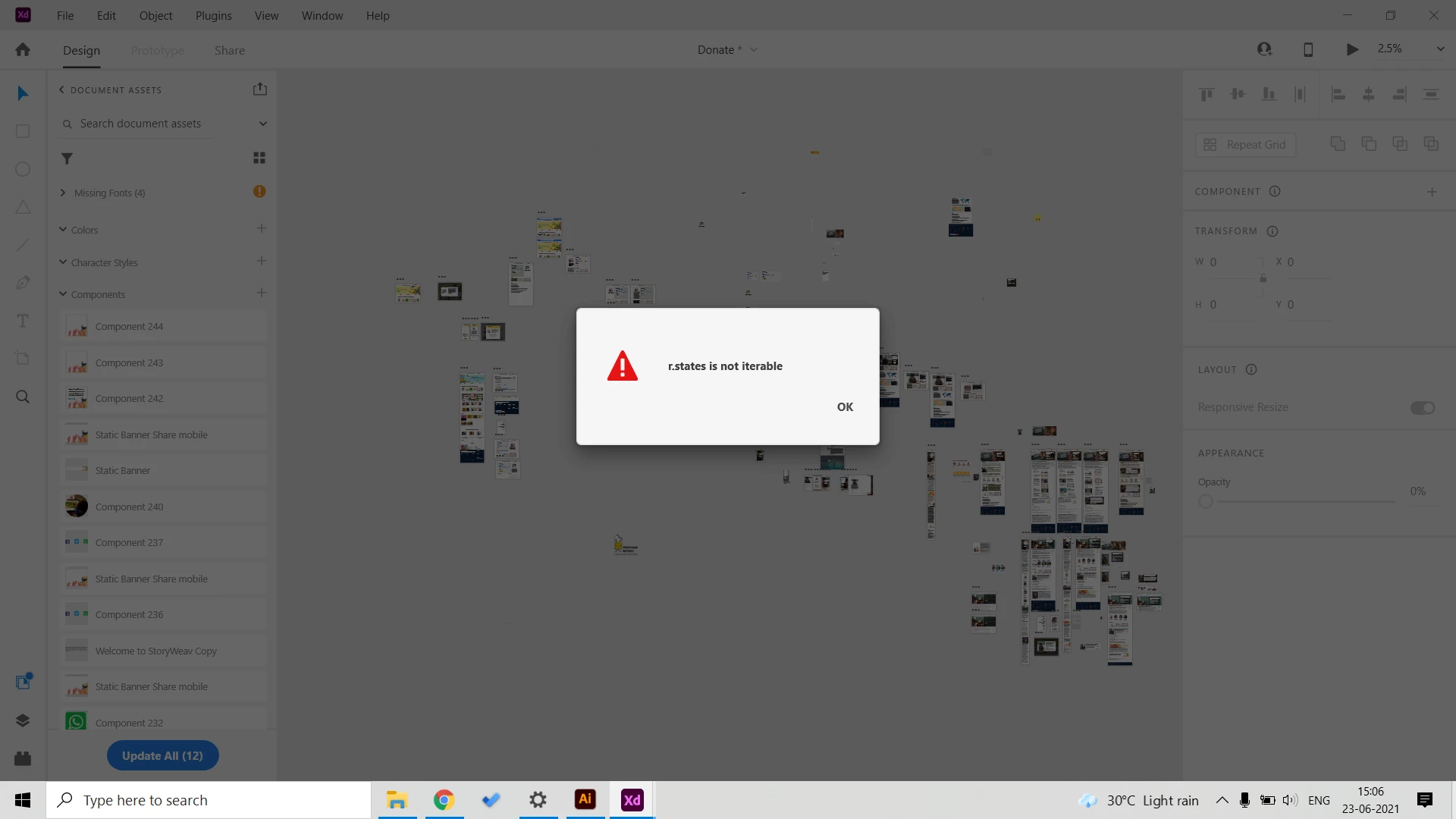Switch to the Share tab
The height and width of the screenshot is (819, 1456).
pyautogui.click(x=229, y=51)
